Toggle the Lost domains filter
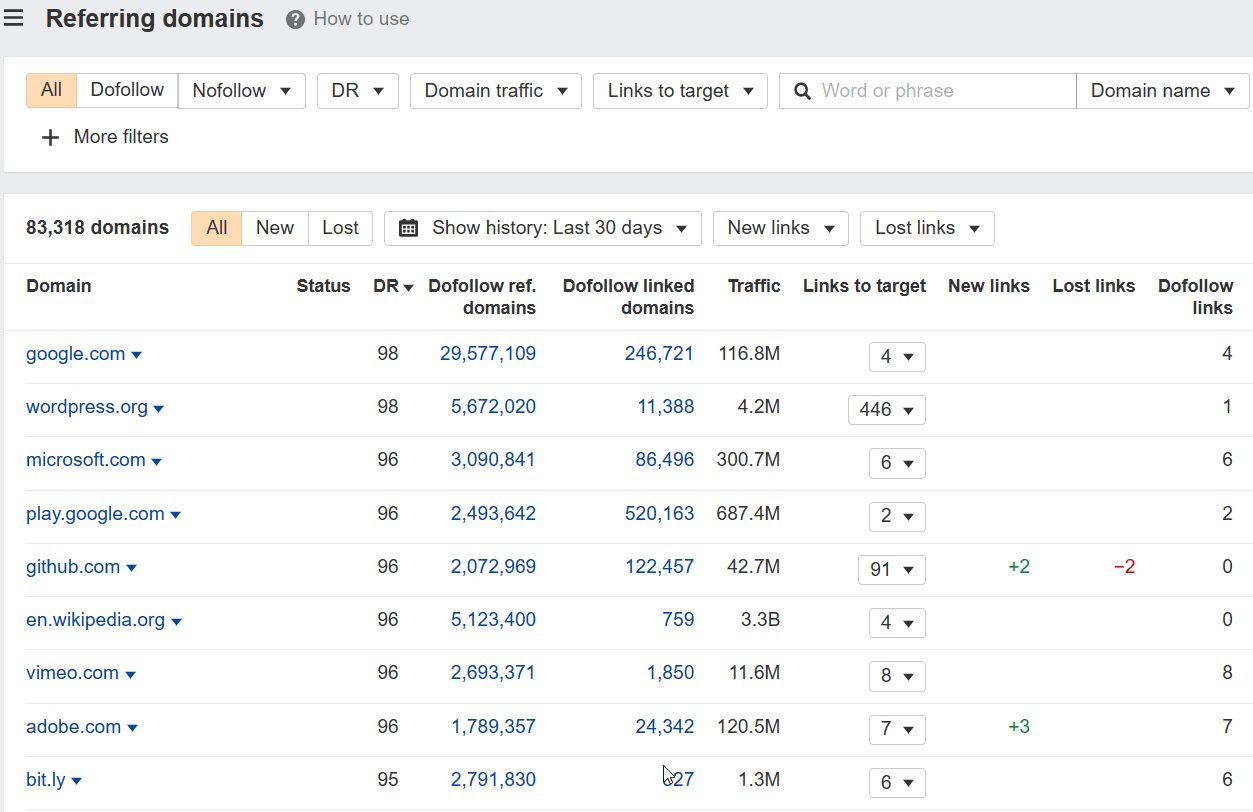The width and height of the screenshot is (1253, 812). [340, 228]
